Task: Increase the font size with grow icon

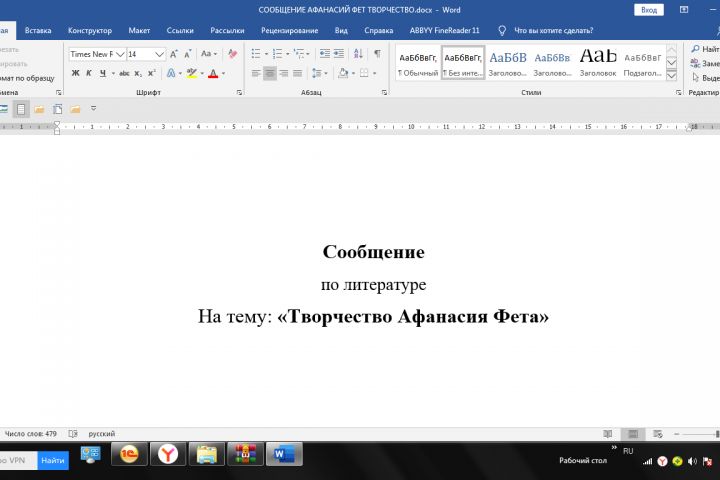Action: tap(174, 54)
